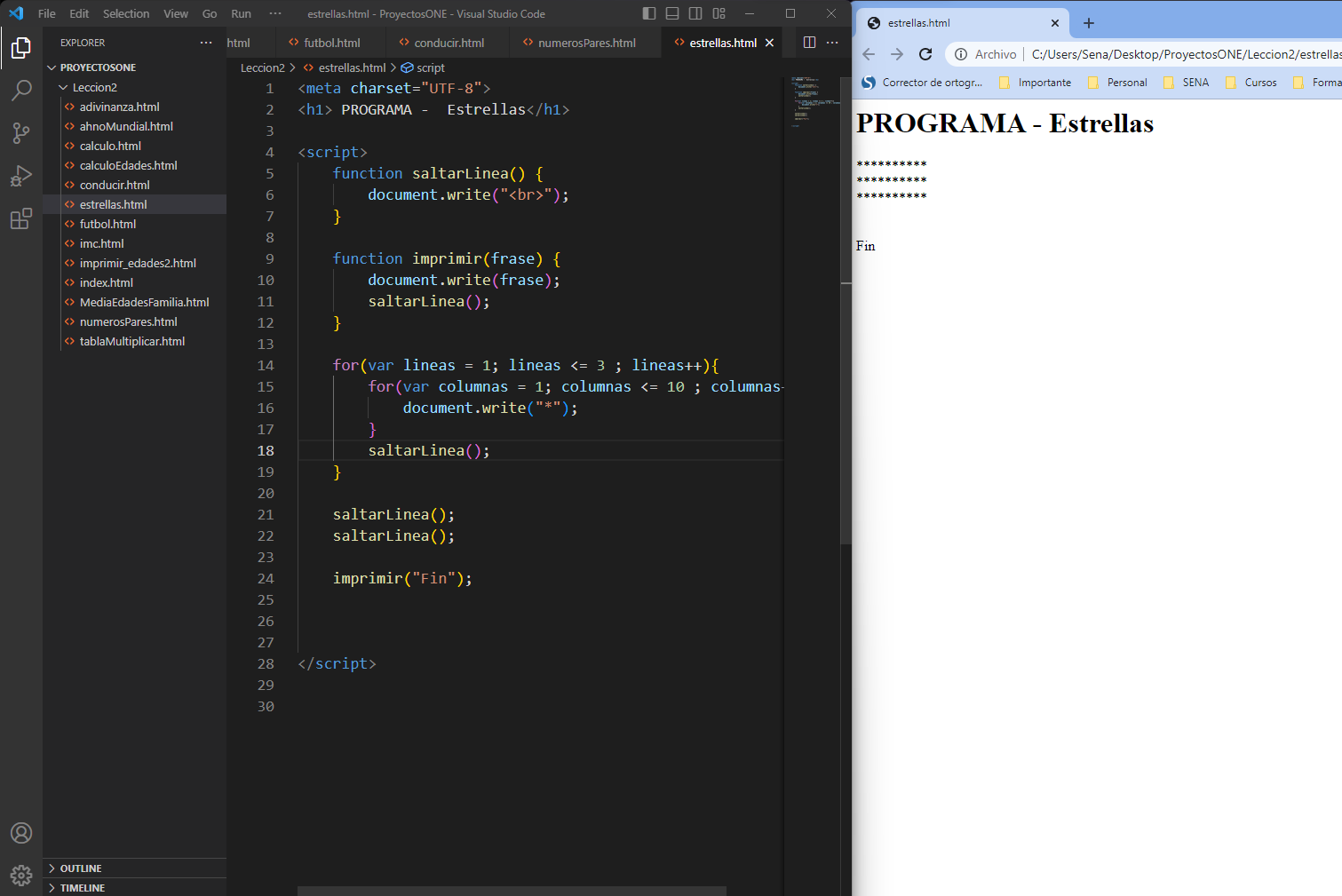The image size is (1342, 896).
Task: Split the editor to the right
Action: pos(809,43)
